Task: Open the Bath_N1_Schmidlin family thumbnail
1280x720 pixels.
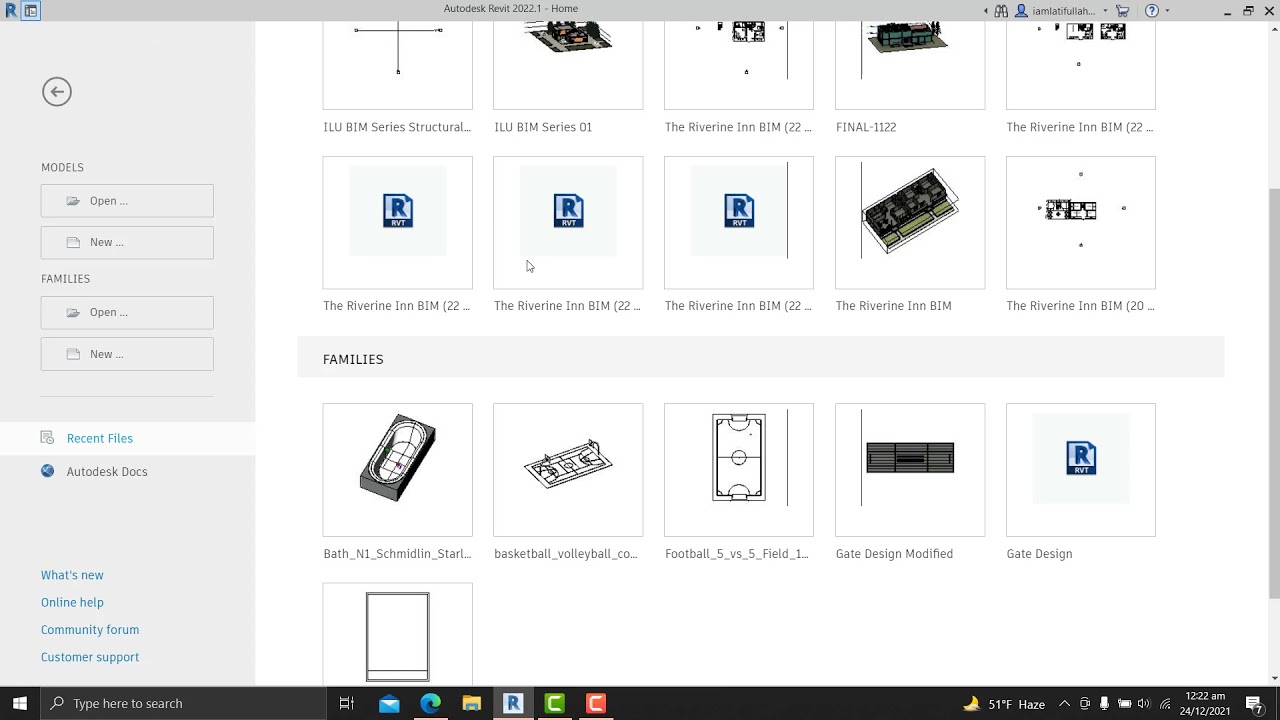Action: [x=397, y=470]
